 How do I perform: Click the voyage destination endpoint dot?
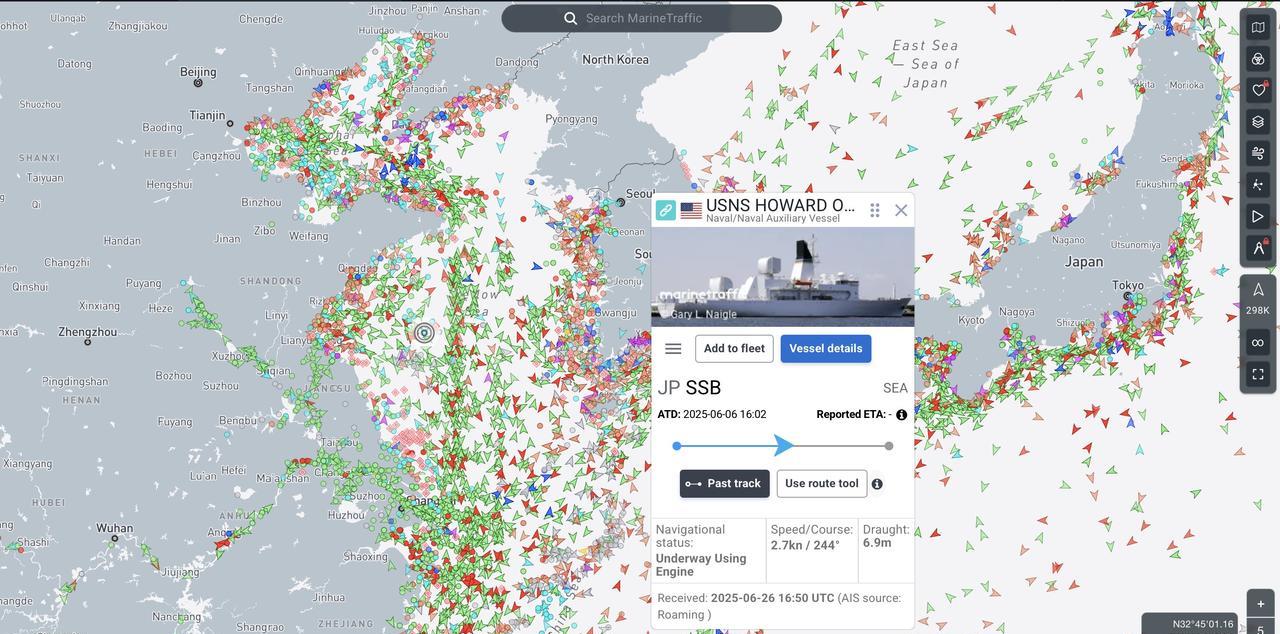pyautogui.click(x=889, y=446)
